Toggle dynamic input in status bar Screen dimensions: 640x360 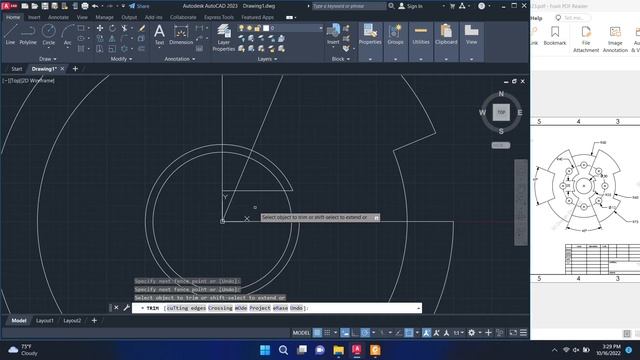tap(345, 333)
